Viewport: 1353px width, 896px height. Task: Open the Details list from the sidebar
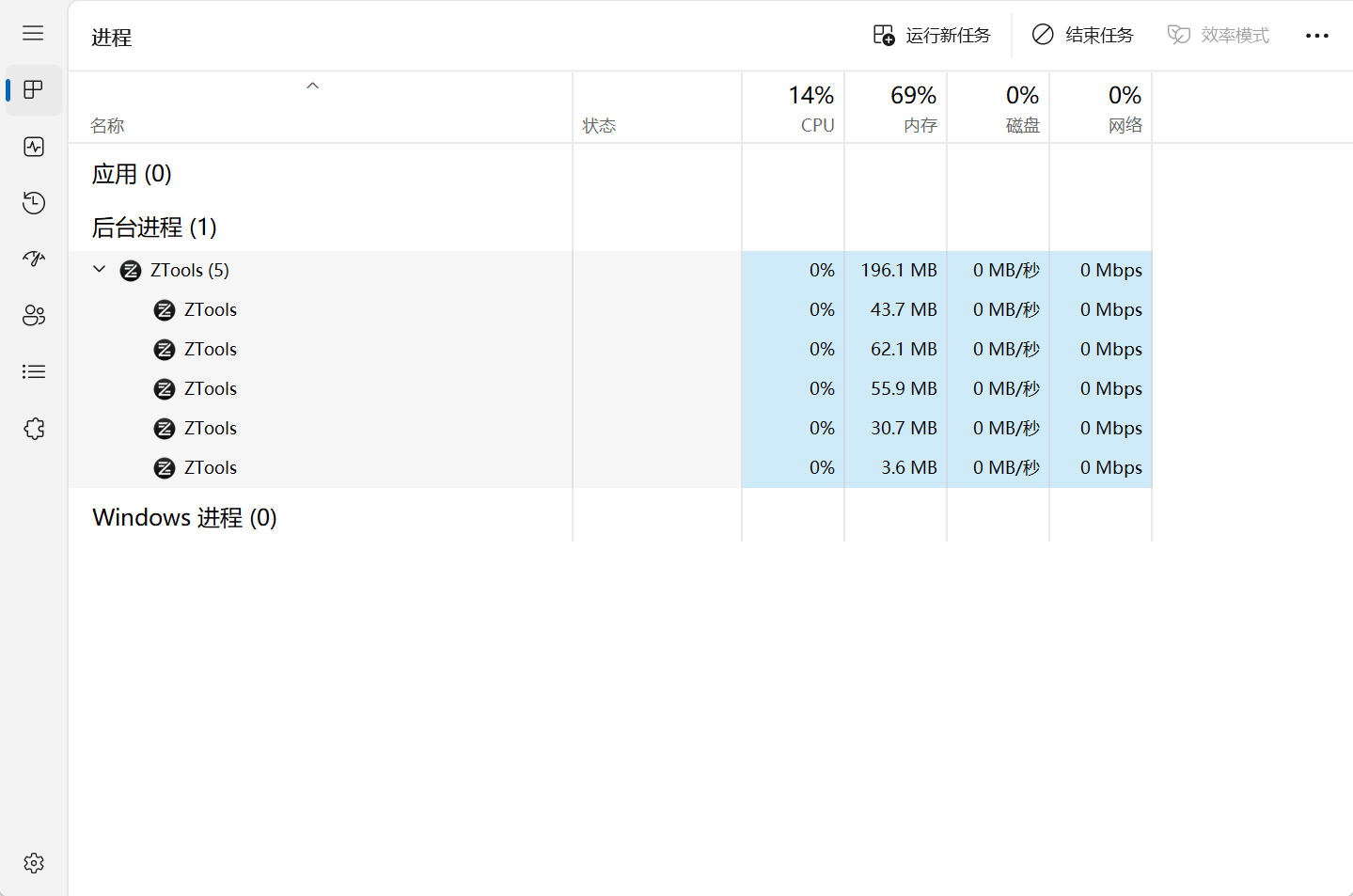pos(34,372)
